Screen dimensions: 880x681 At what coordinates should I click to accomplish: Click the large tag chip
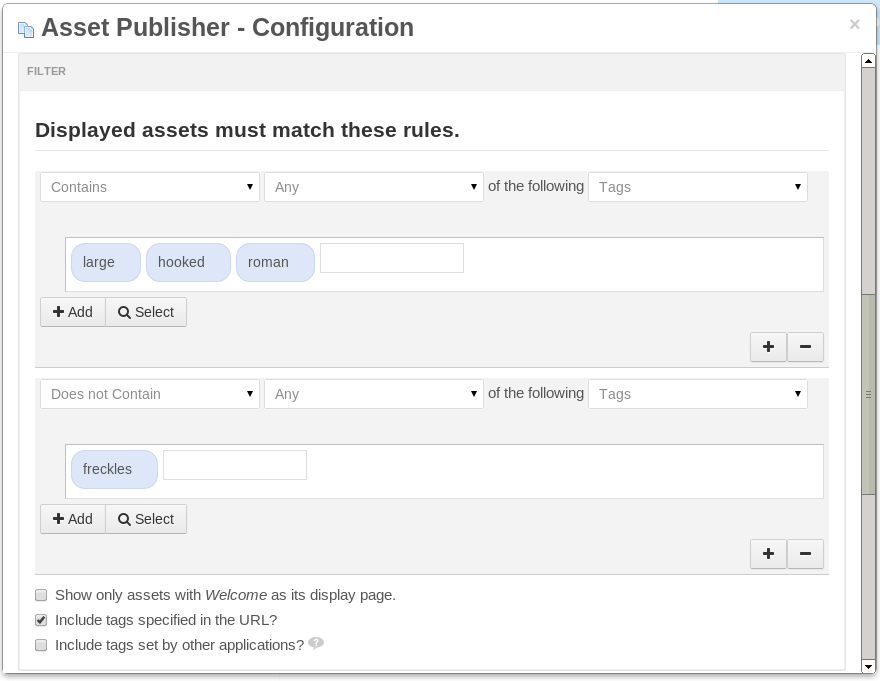(106, 262)
